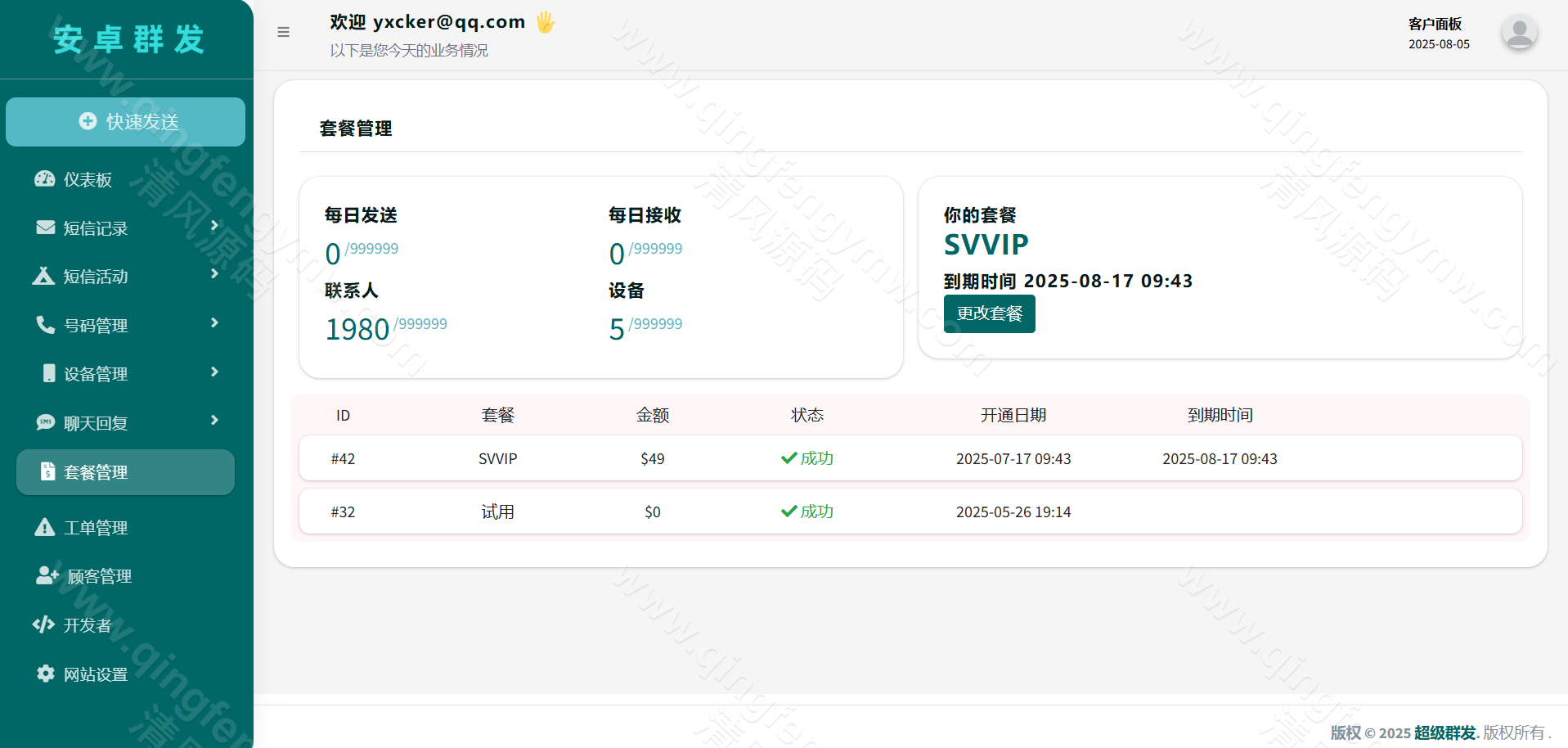The height and width of the screenshot is (748, 1568).
Task: Click the 快速发送 button
Action: [x=125, y=122]
